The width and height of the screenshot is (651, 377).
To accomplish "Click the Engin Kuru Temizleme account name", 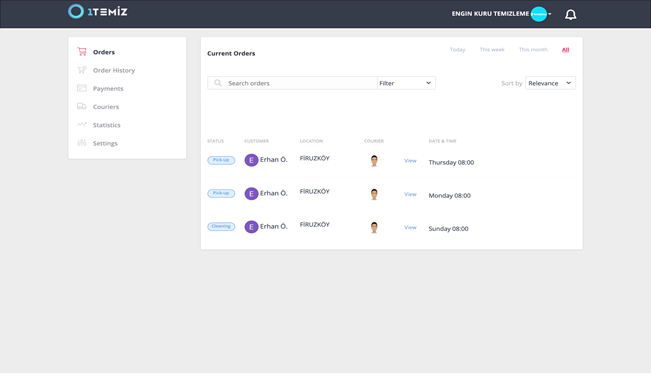I will (490, 14).
